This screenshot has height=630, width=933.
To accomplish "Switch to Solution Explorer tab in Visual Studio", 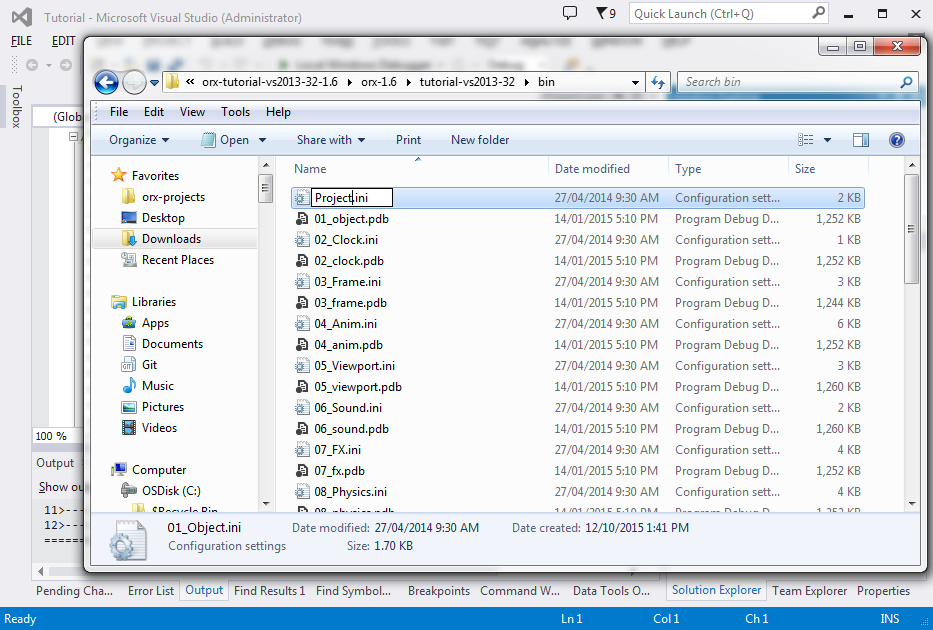I will pos(716,590).
